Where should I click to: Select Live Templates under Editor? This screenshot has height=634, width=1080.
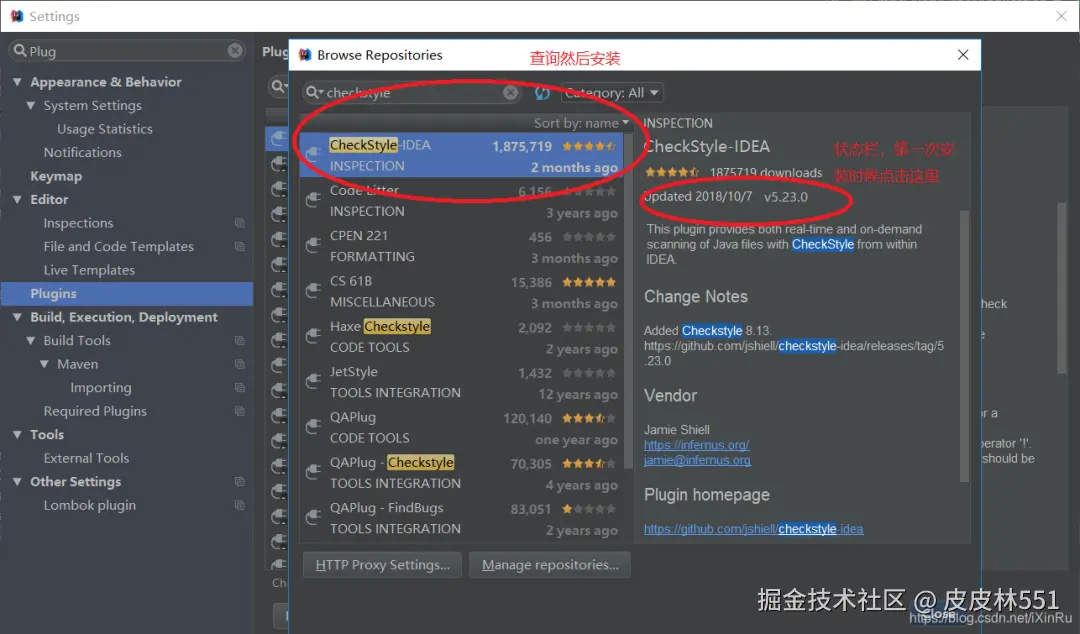coord(89,270)
